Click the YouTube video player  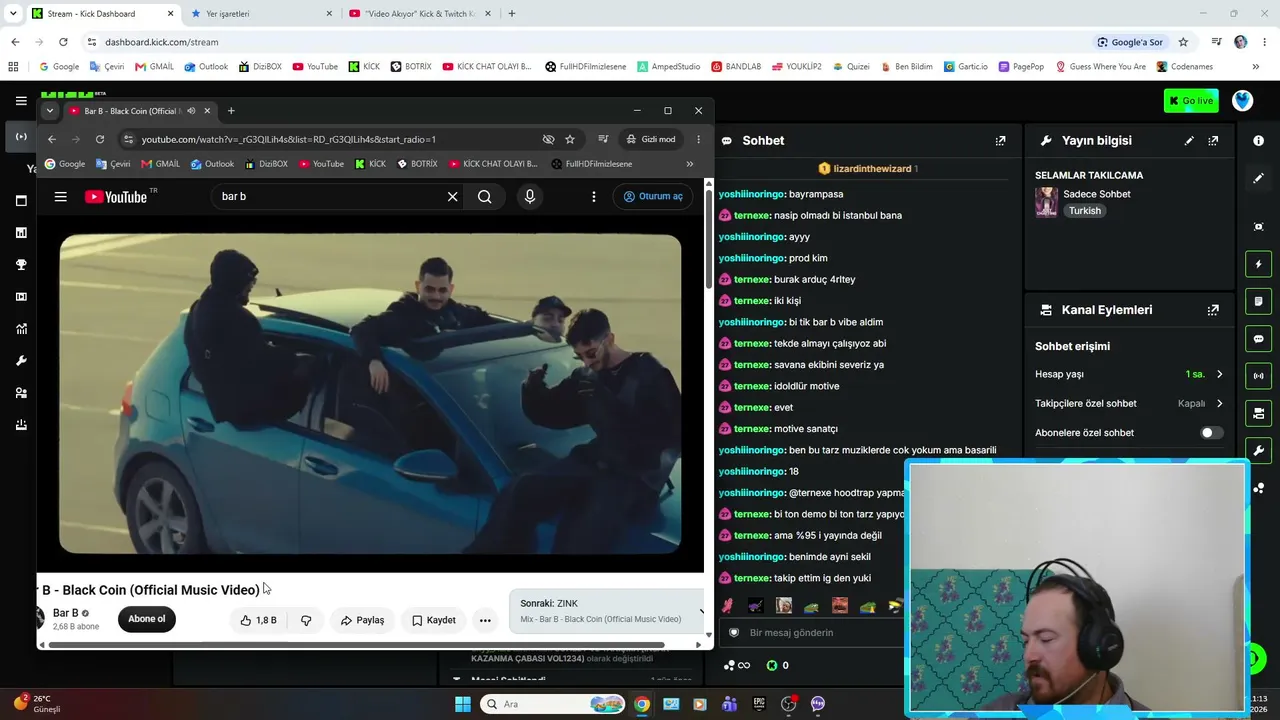click(370, 394)
